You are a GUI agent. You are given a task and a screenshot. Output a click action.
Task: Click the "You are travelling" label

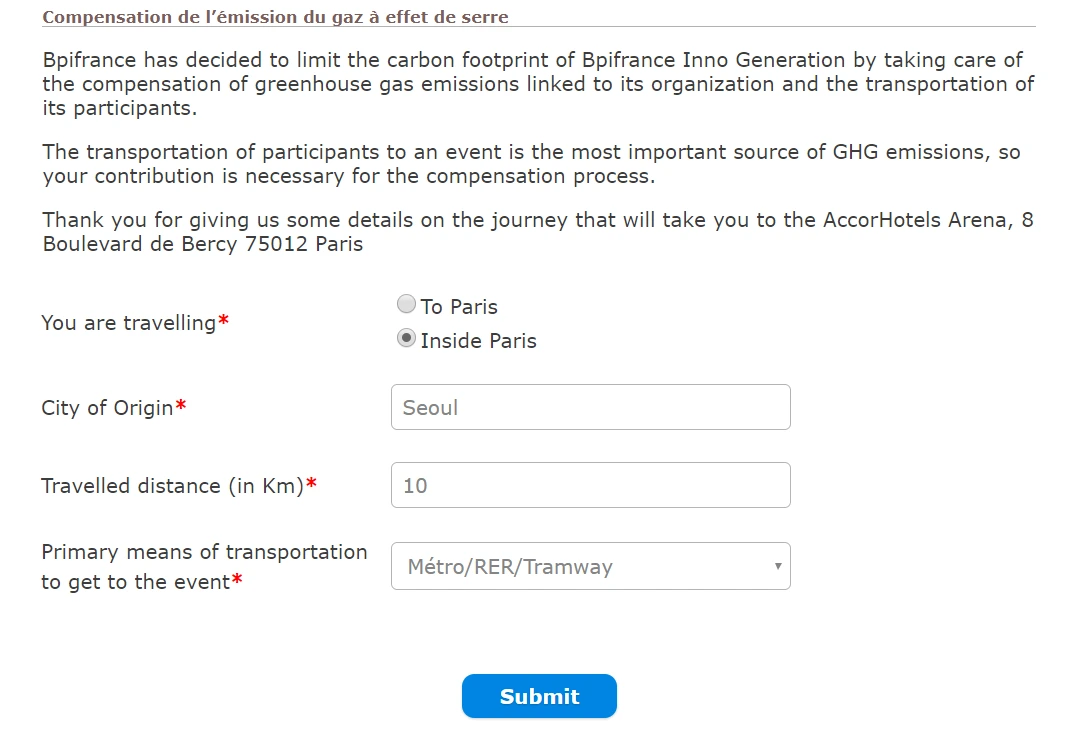(x=128, y=323)
